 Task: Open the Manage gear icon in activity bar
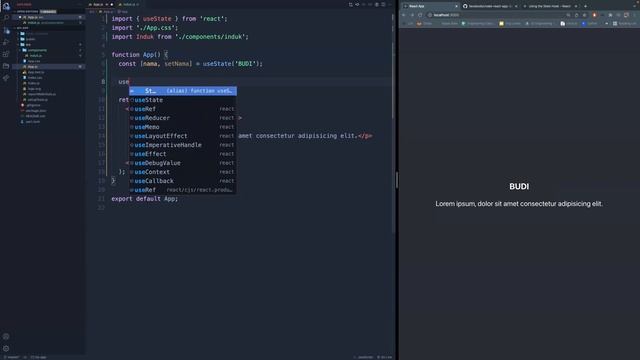pos(6,349)
